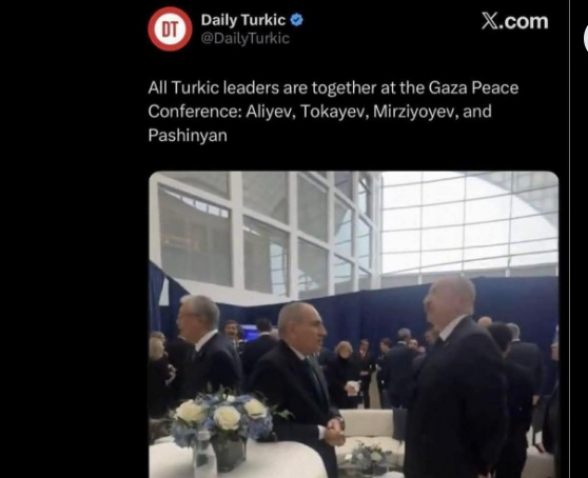Screen dimensions: 588x478
Task: Open the Daily Turkic display name
Action: coord(243,20)
